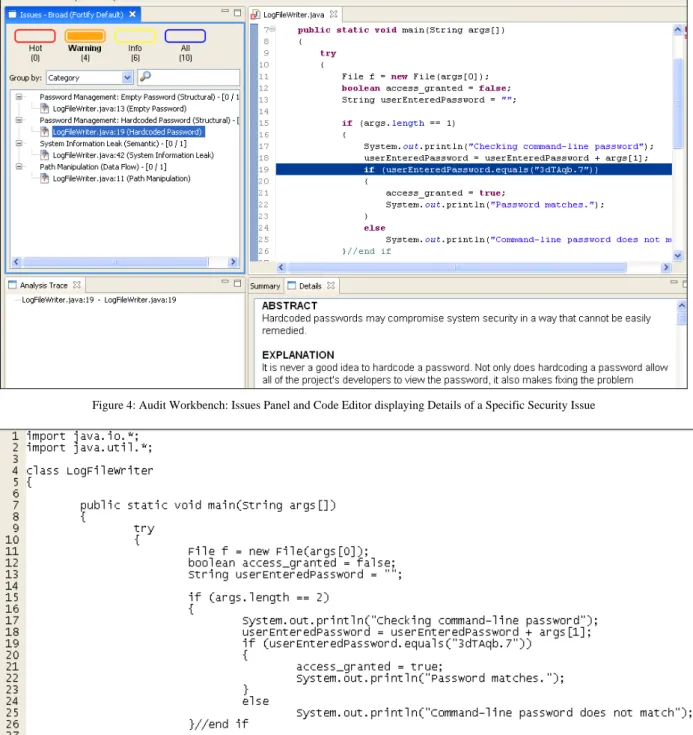Screen dimensions: 693x735
Task: Select LogFileWriter.java:13 (Empty Password) issue
Action: tap(119, 109)
